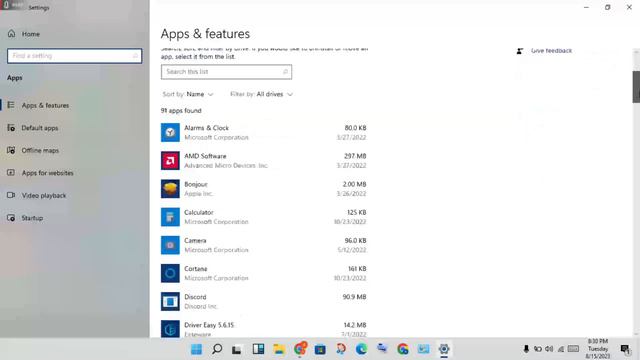Click the vertical scrollbar thumb

tap(636, 87)
